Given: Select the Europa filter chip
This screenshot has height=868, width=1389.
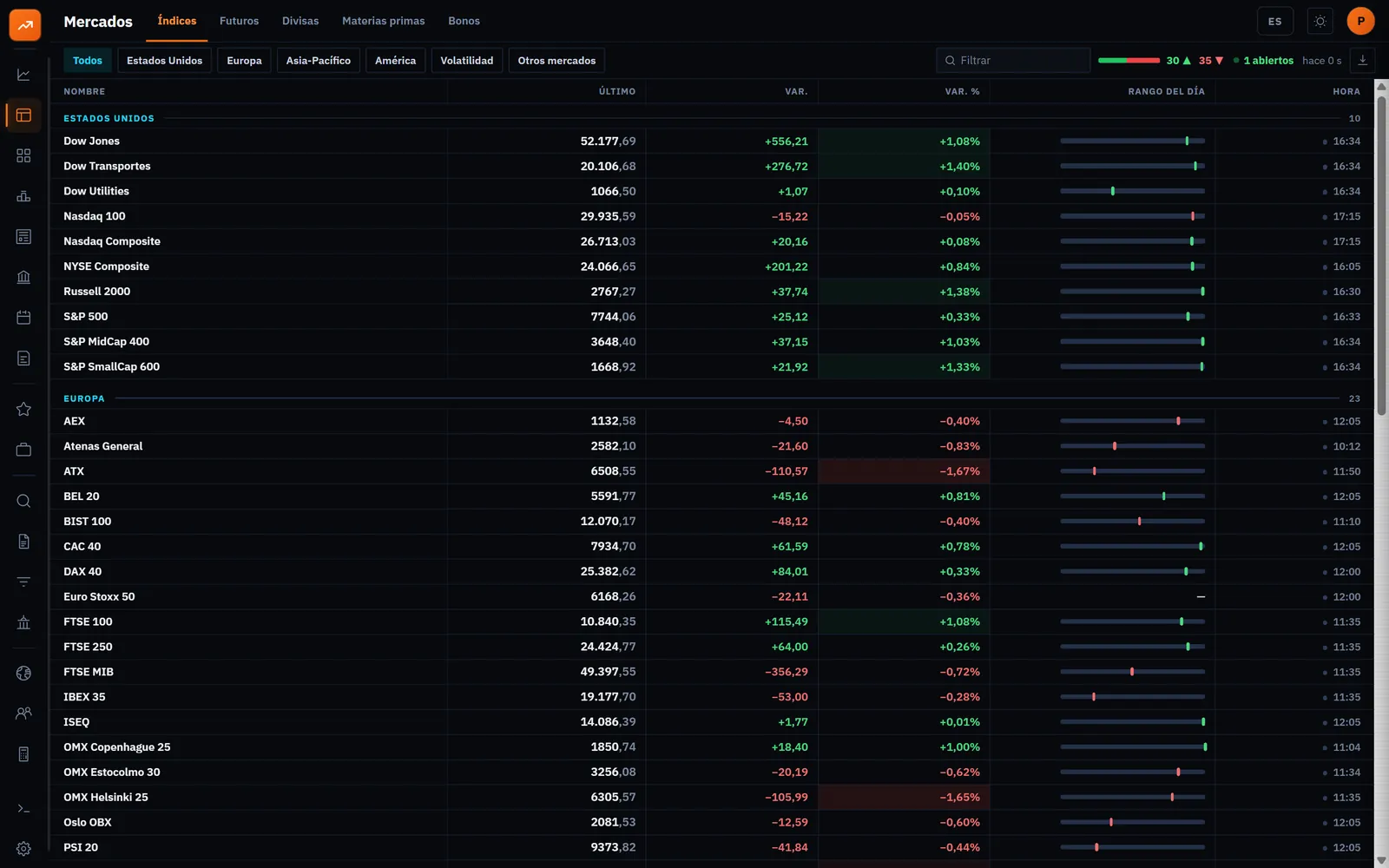Looking at the screenshot, I should (x=244, y=61).
